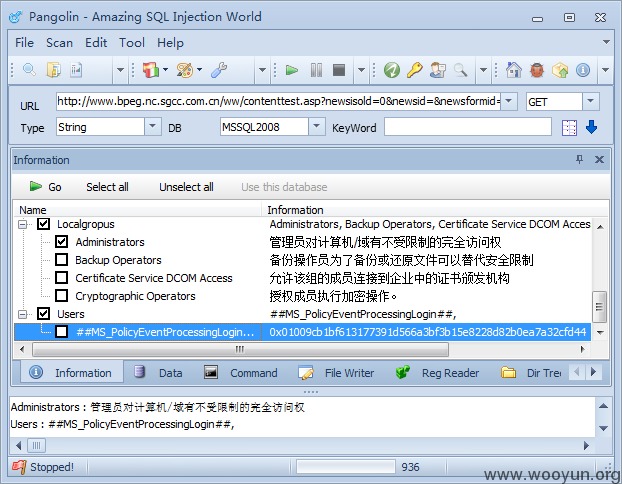The height and width of the screenshot is (484, 622).
Task: Expand dropdown arrow after report icon
Action: tap(120, 70)
